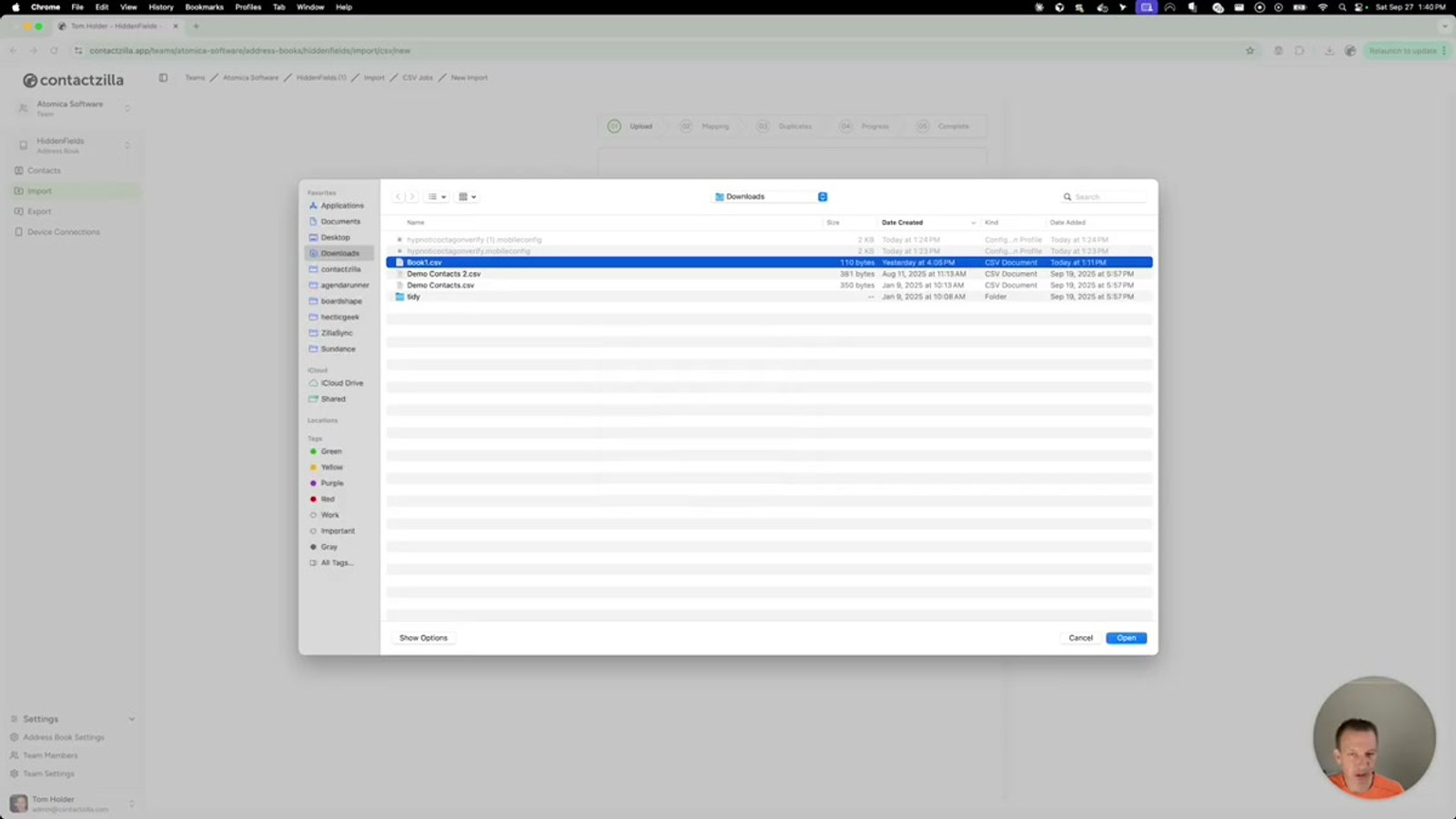The image size is (1456, 819).
Task: Select the Book1.csv file
Action: [769, 262]
